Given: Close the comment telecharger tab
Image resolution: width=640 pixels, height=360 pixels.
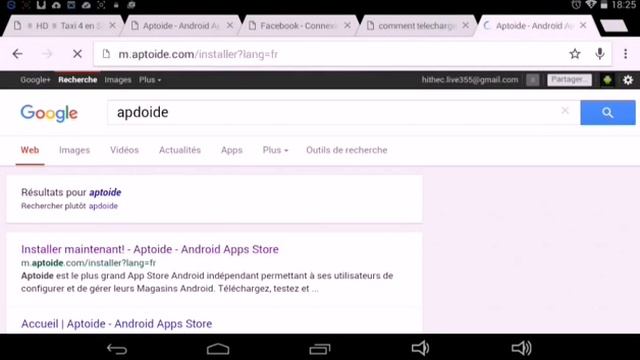Looking at the screenshot, I should click(x=465, y=25).
